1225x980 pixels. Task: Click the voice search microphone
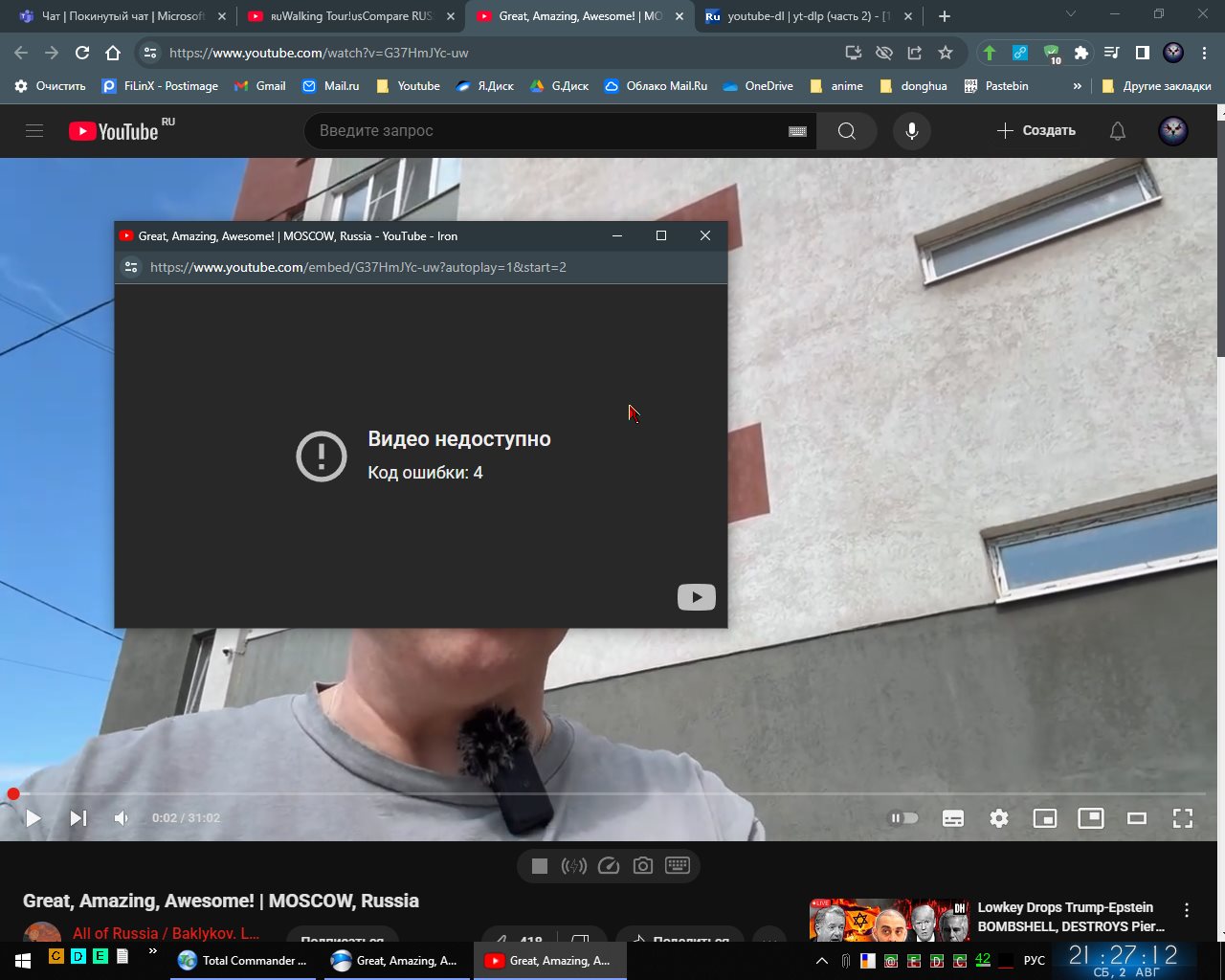911,131
